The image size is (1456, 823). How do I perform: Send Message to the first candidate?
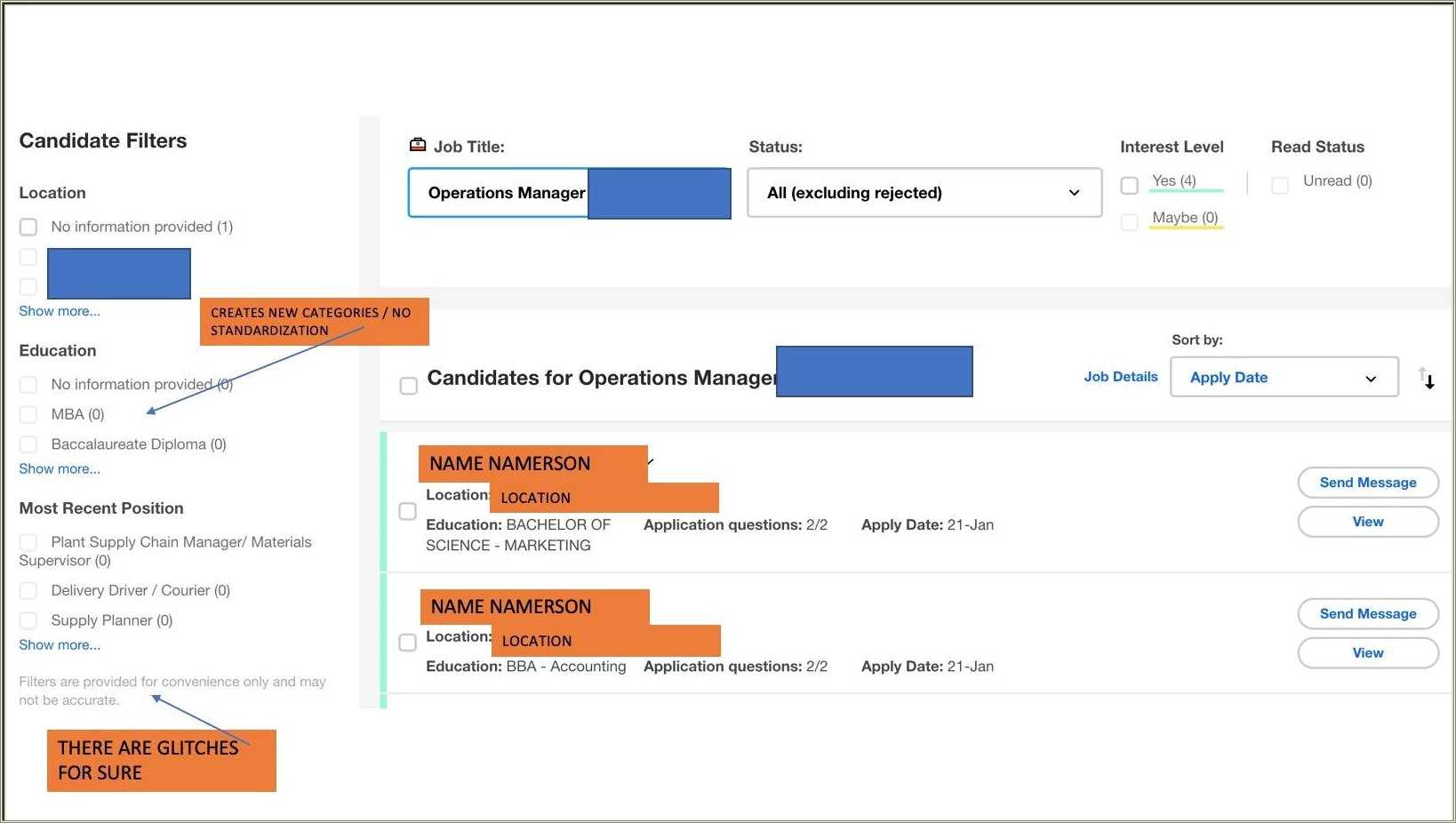coord(1367,483)
